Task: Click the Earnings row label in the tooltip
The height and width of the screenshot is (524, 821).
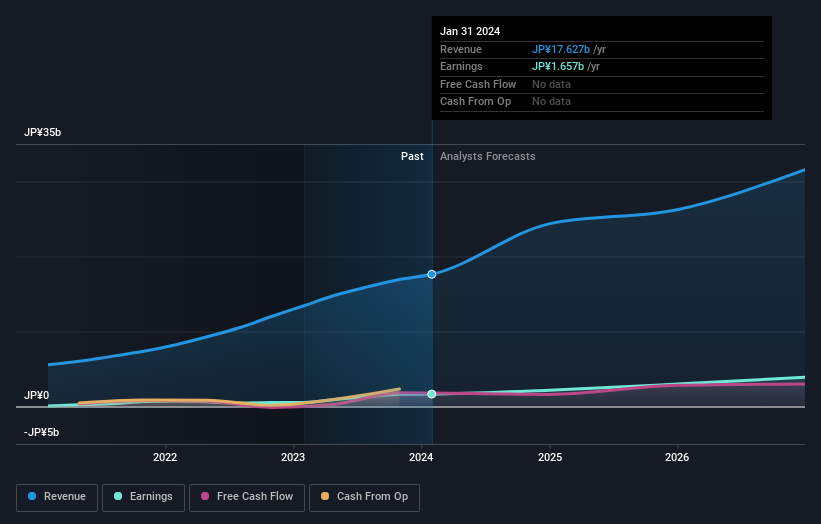Action: (461, 66)
